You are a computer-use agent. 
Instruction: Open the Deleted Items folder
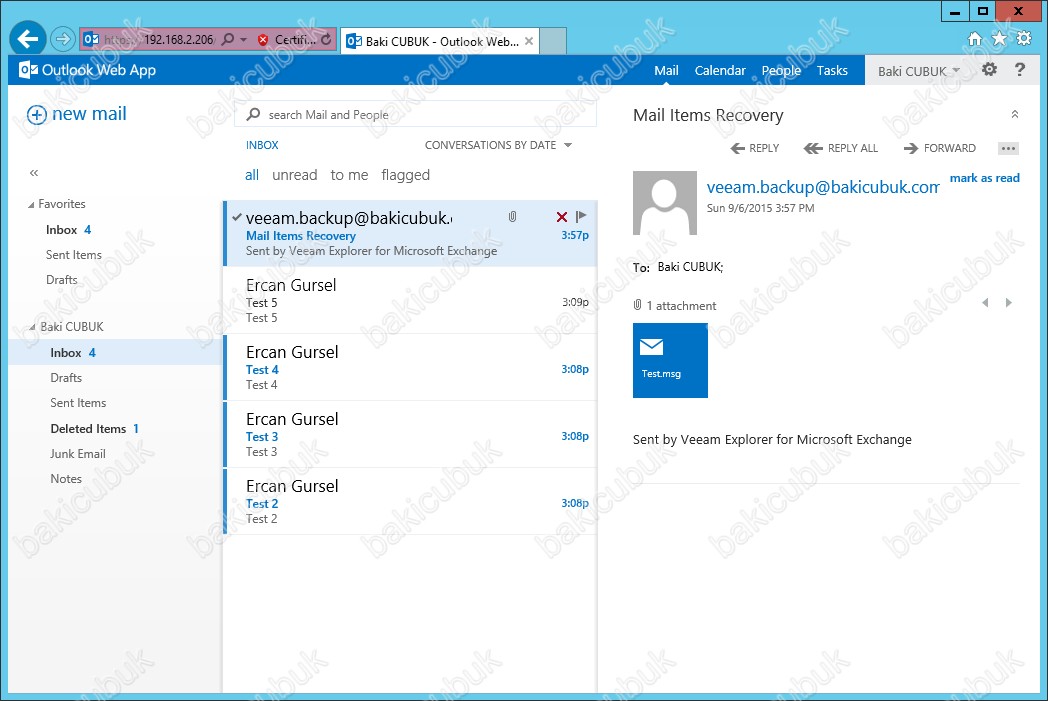[94, 429]
